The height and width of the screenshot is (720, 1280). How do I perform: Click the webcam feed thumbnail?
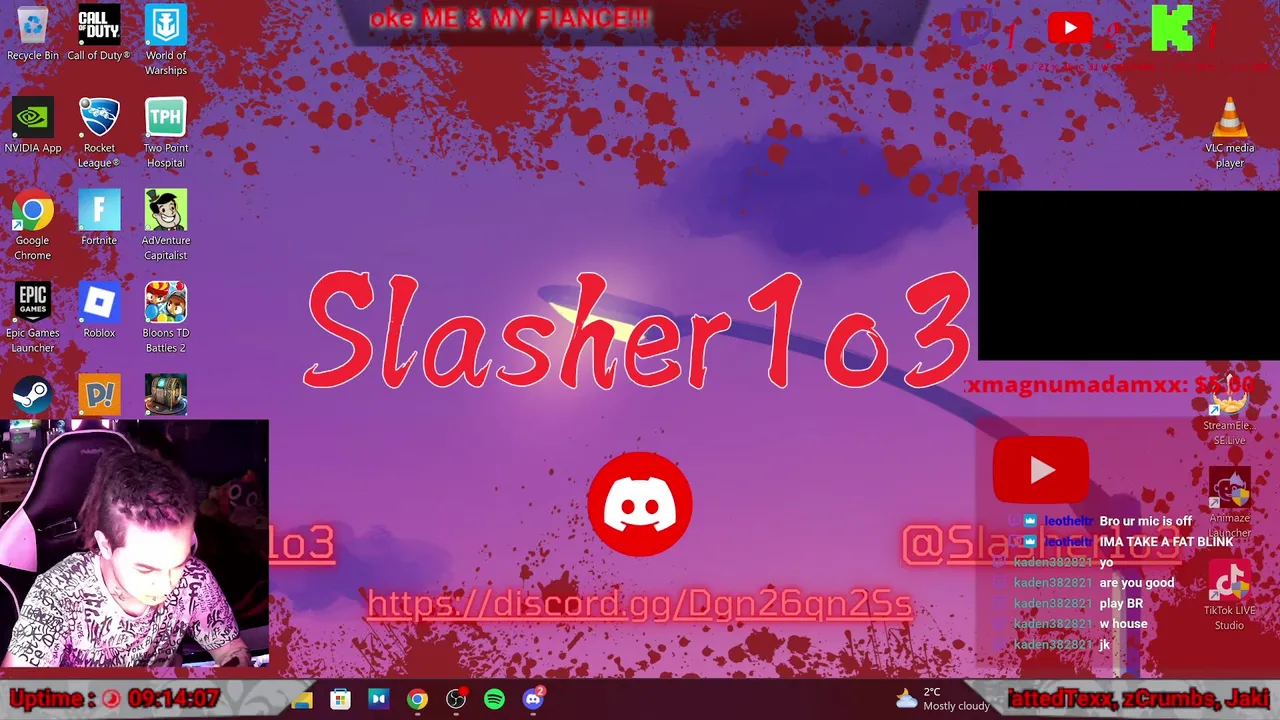tap(134, 544)
